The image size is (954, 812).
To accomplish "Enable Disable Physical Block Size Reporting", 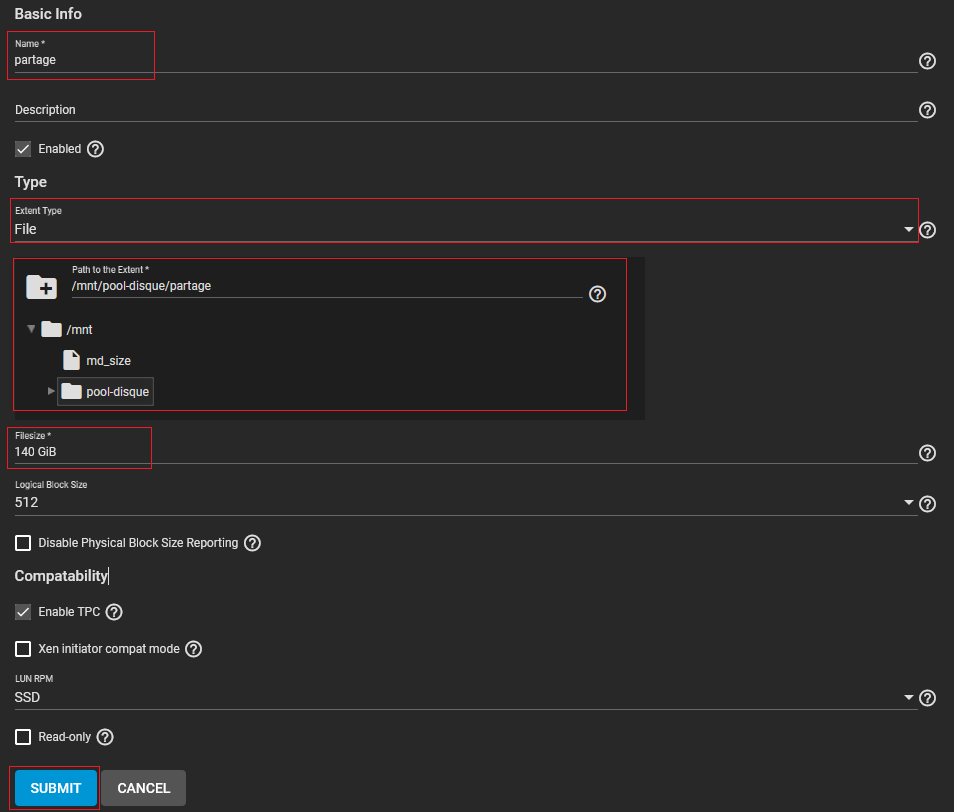I will pos(23,543).
